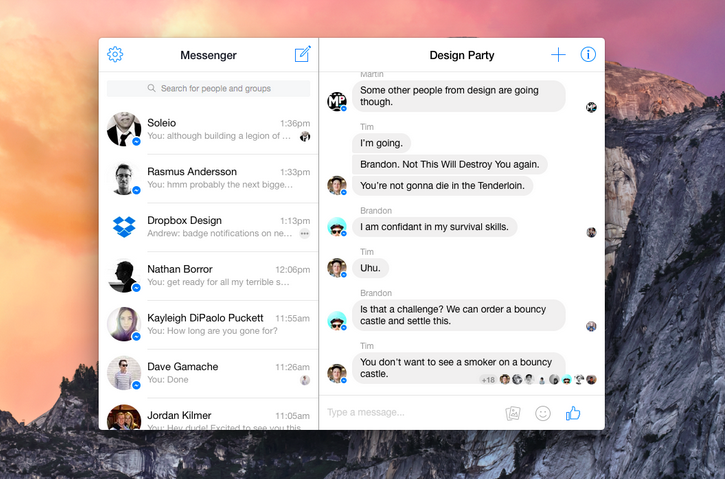Screen dimensions: 725x479
Task: Click Brandon's avatar beside survival skills message
Action: pyautogui.click(x=337, y=227)
